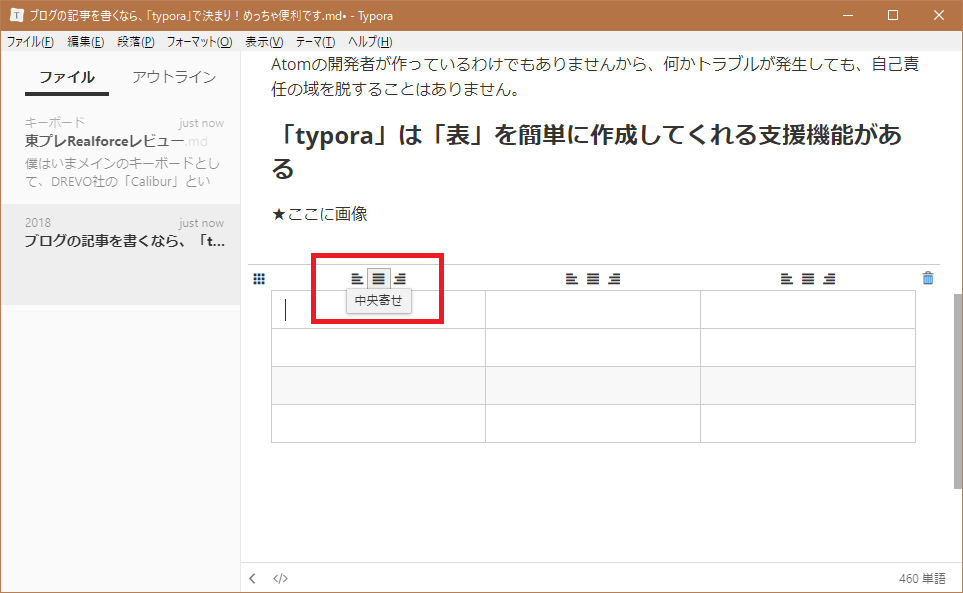The image size is (963, 593).
Task: Select the ブログの記事を書くなら file entry
Action: coord(121,254)
